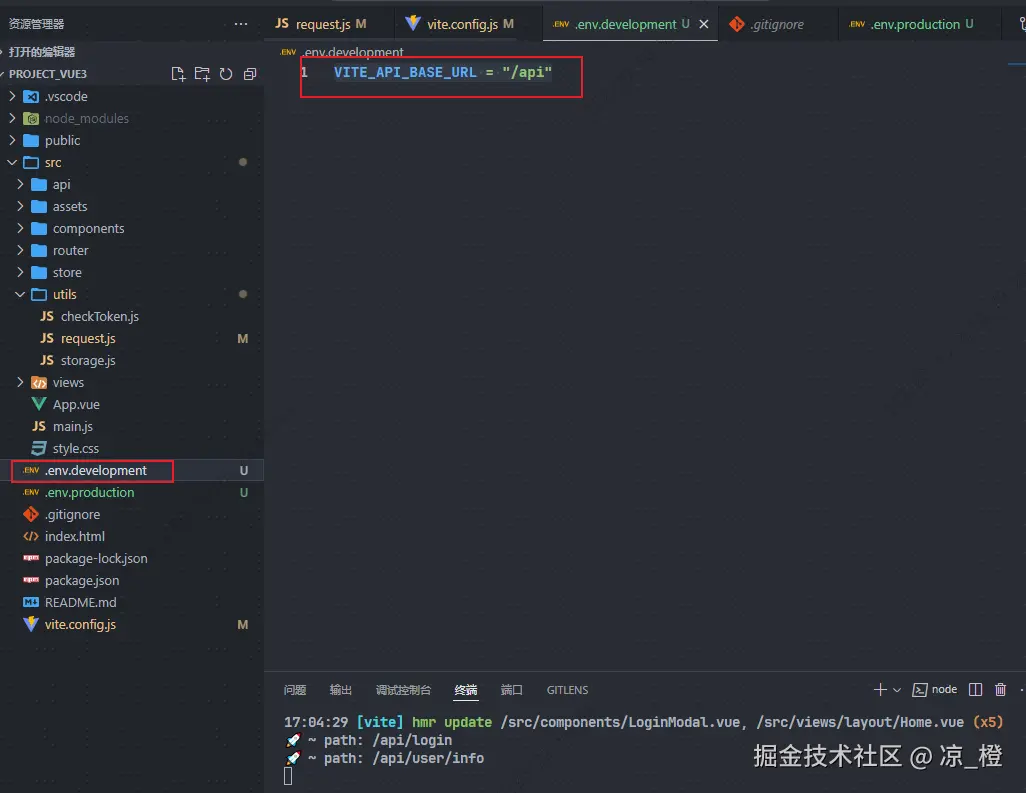Expand the api folder

click(20, 185)
